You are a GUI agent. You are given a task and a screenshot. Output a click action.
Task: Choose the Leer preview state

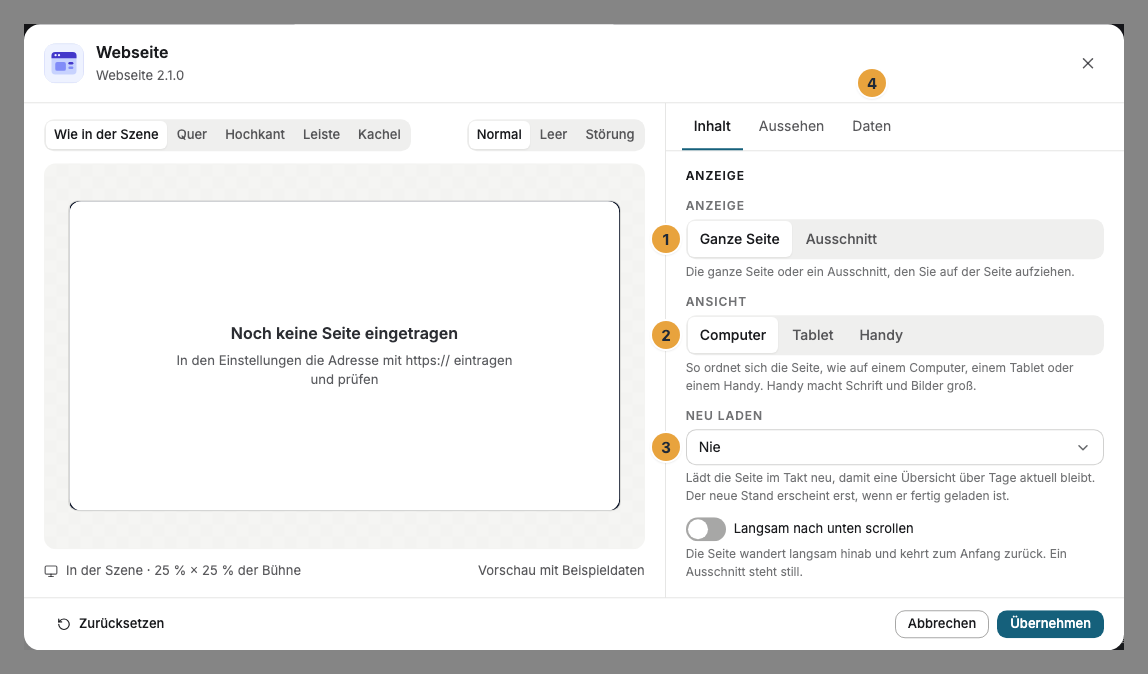[x=554, y=135]
